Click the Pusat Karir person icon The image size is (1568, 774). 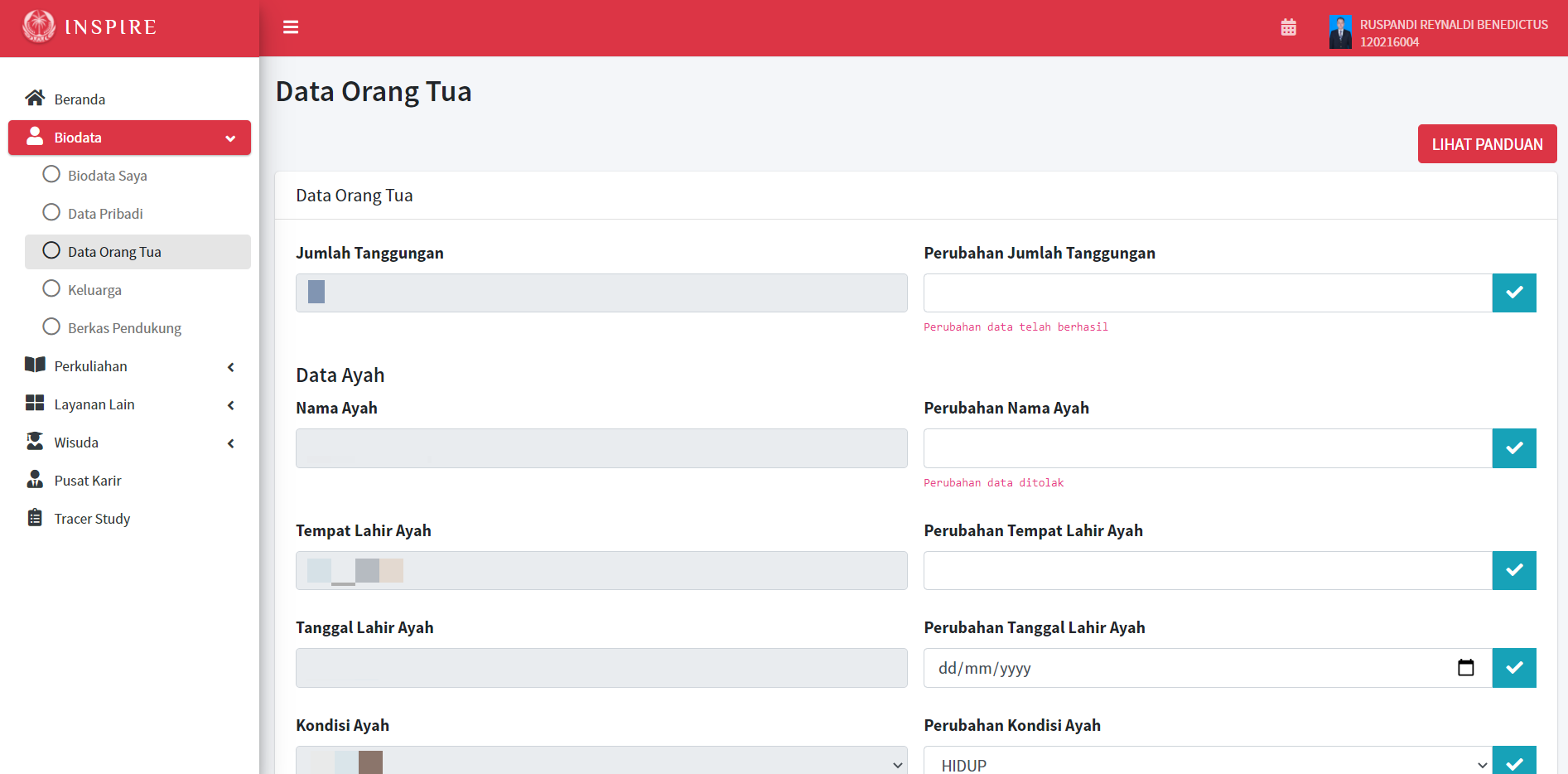[x=35, y=479]
